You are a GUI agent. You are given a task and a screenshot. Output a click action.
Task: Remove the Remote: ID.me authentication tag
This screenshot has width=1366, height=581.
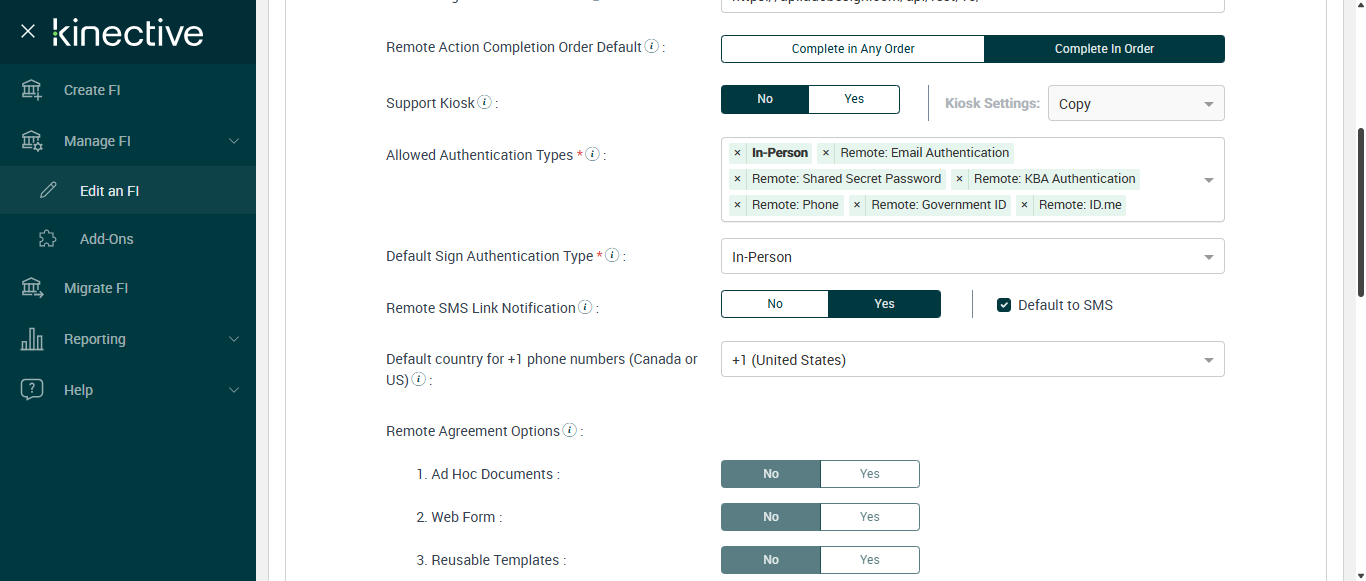point(1024,205)
